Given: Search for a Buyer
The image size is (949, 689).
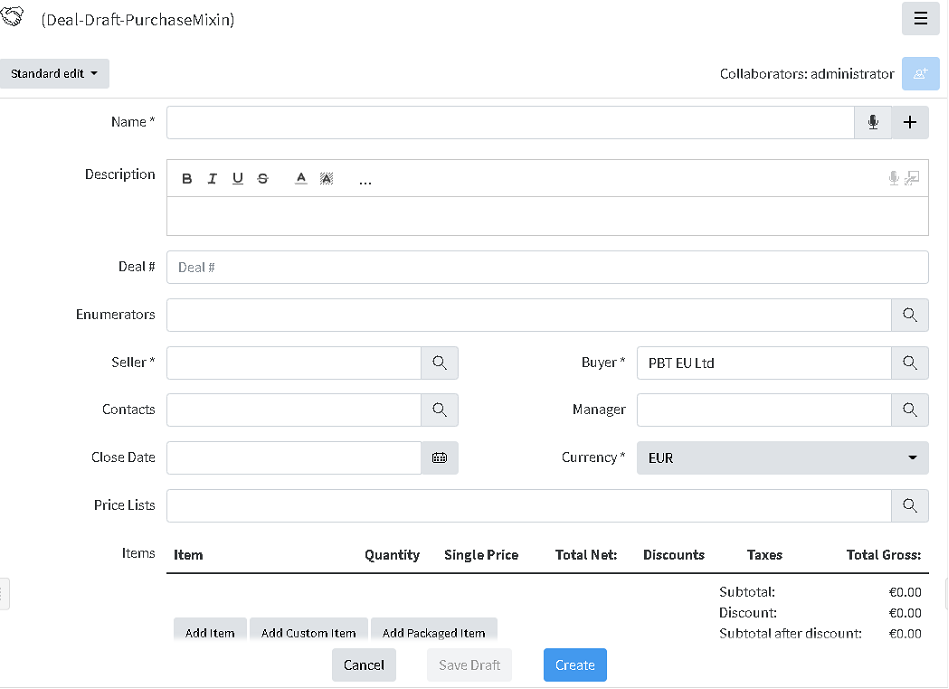Looking at the screenshot, I should point(910,363).
